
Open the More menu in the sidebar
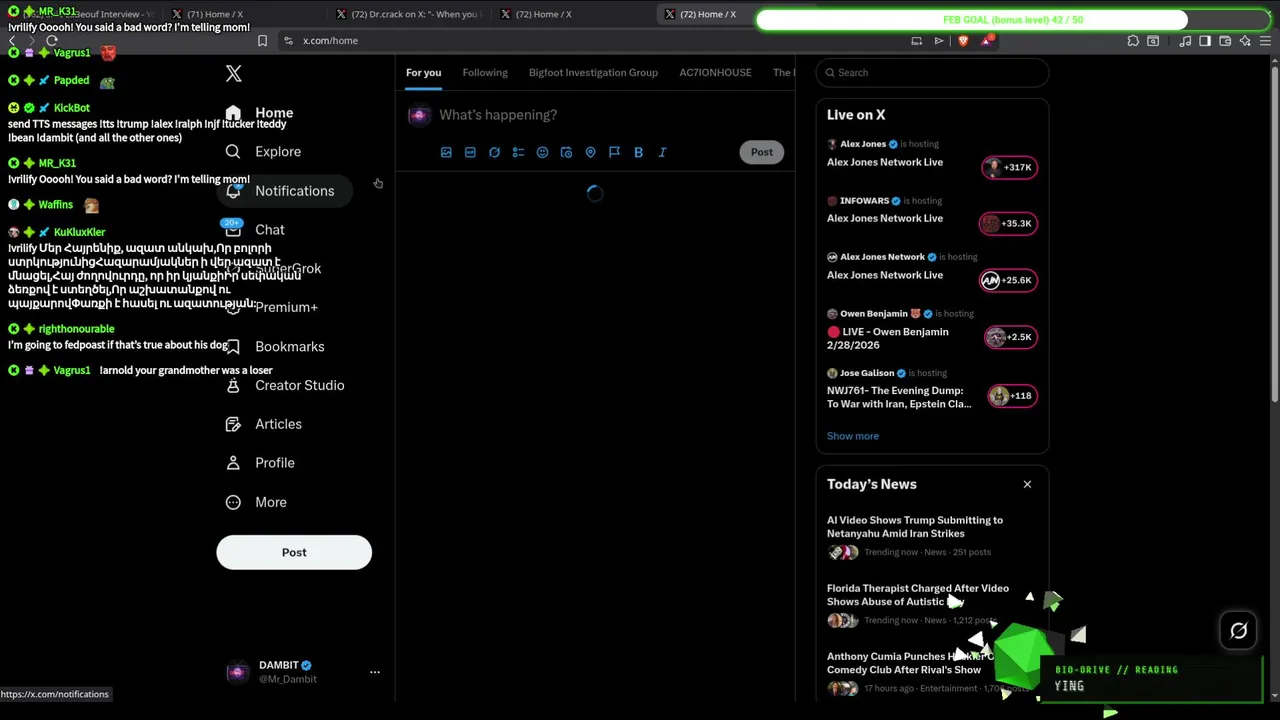pos(256,502)
